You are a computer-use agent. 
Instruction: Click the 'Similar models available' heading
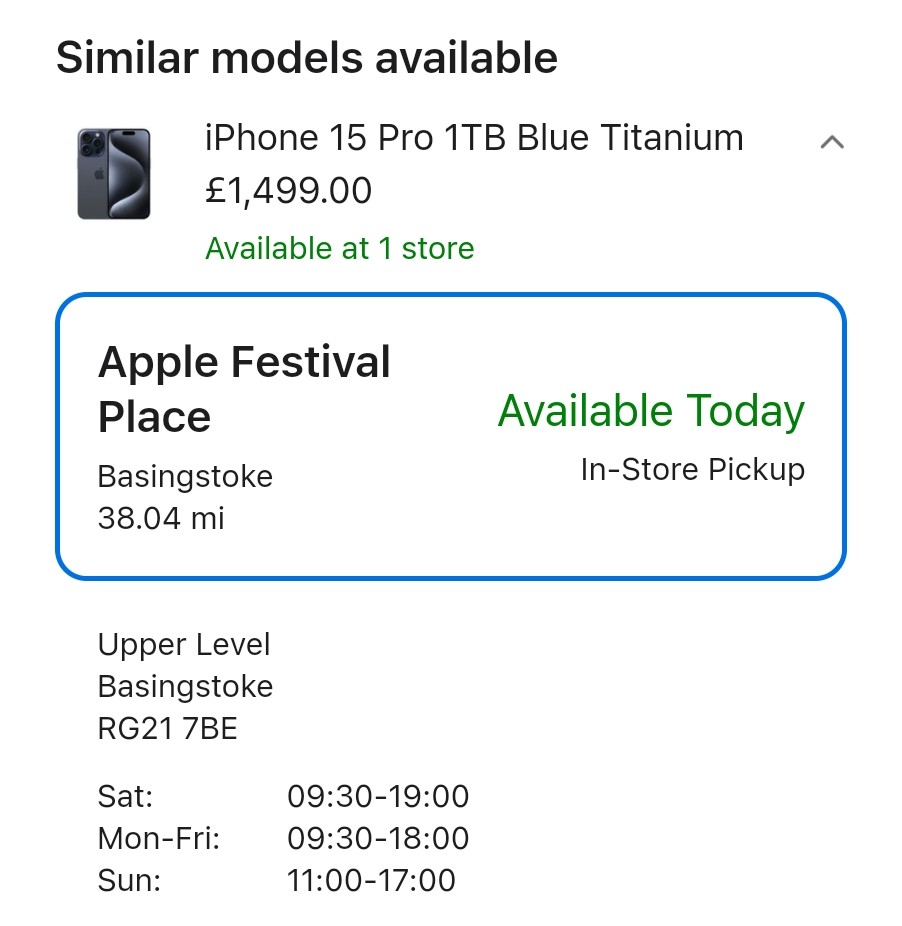(x=306, y=58)
